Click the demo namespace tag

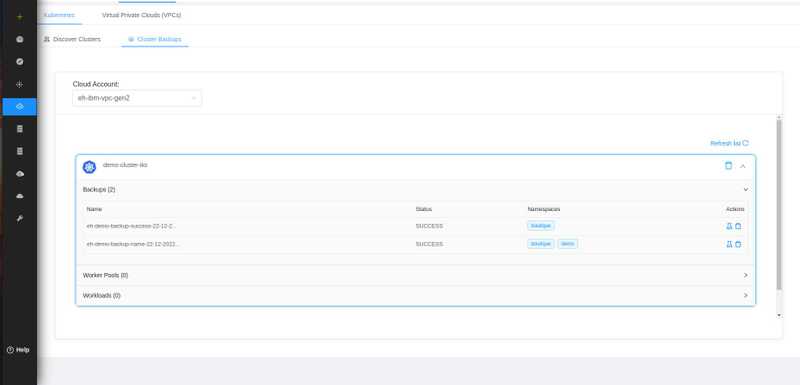567,244
